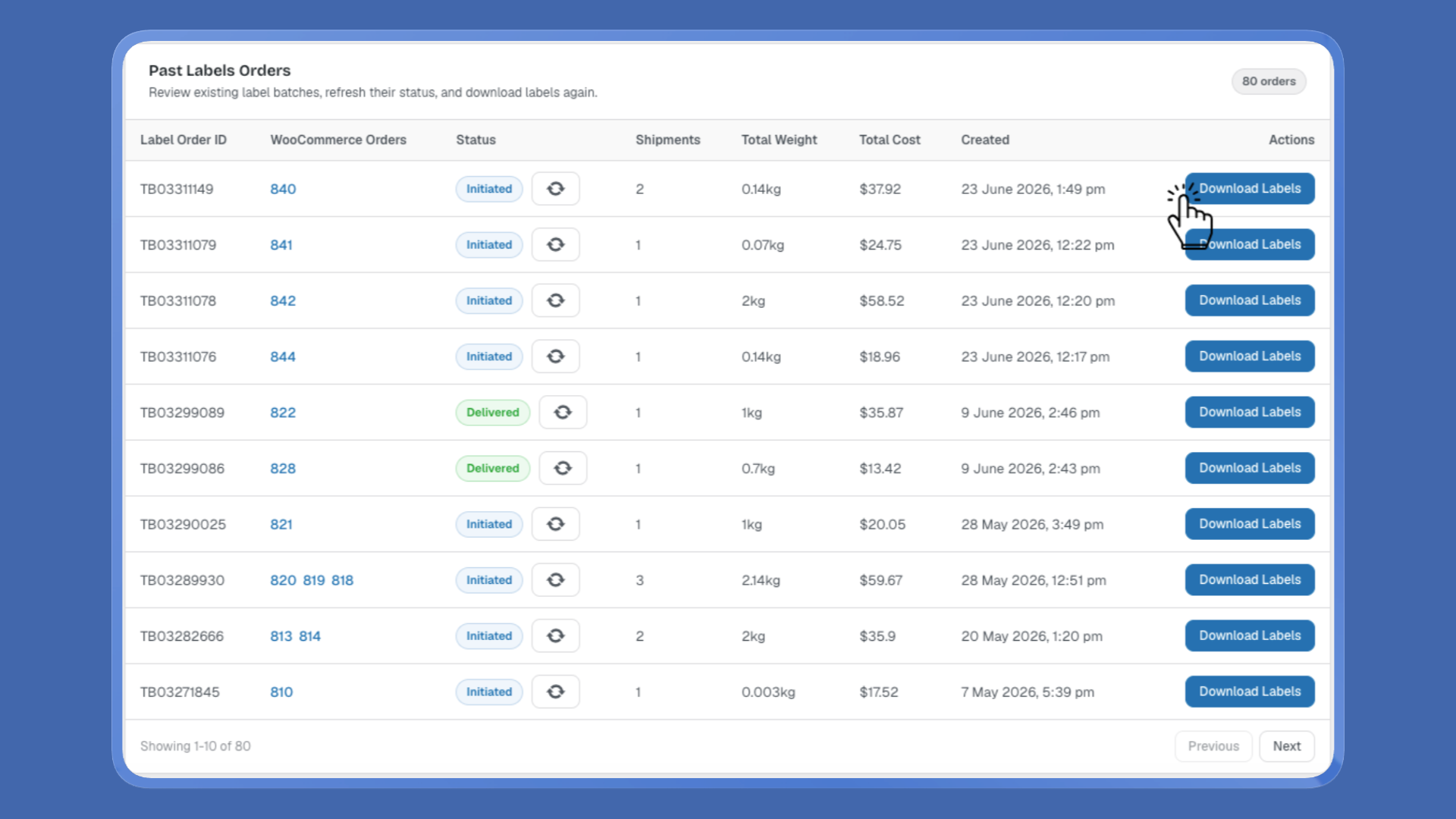Open WooCommerce order 844
Image resolution: width=1456 pixels, height=819 pixels.
point(283,356)
